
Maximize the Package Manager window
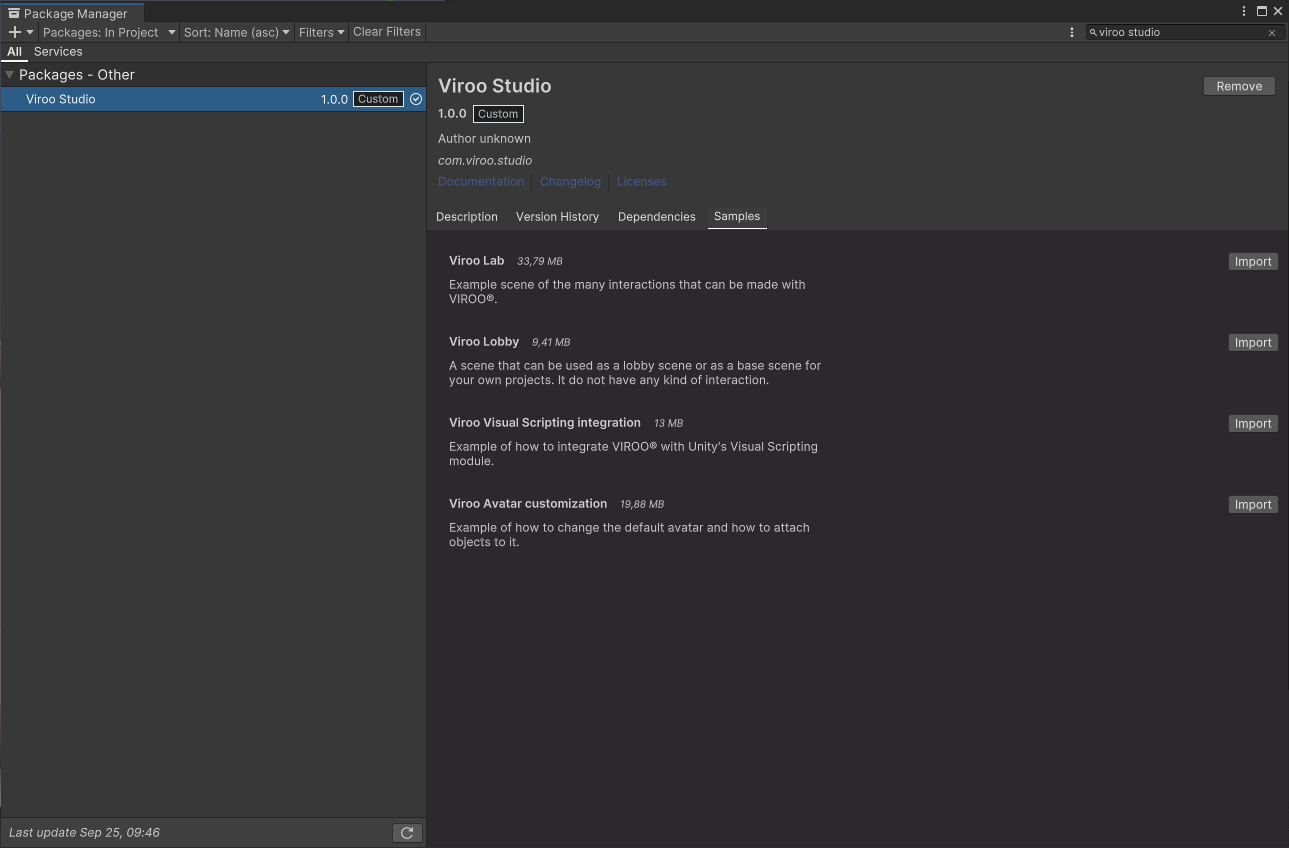1262,11
